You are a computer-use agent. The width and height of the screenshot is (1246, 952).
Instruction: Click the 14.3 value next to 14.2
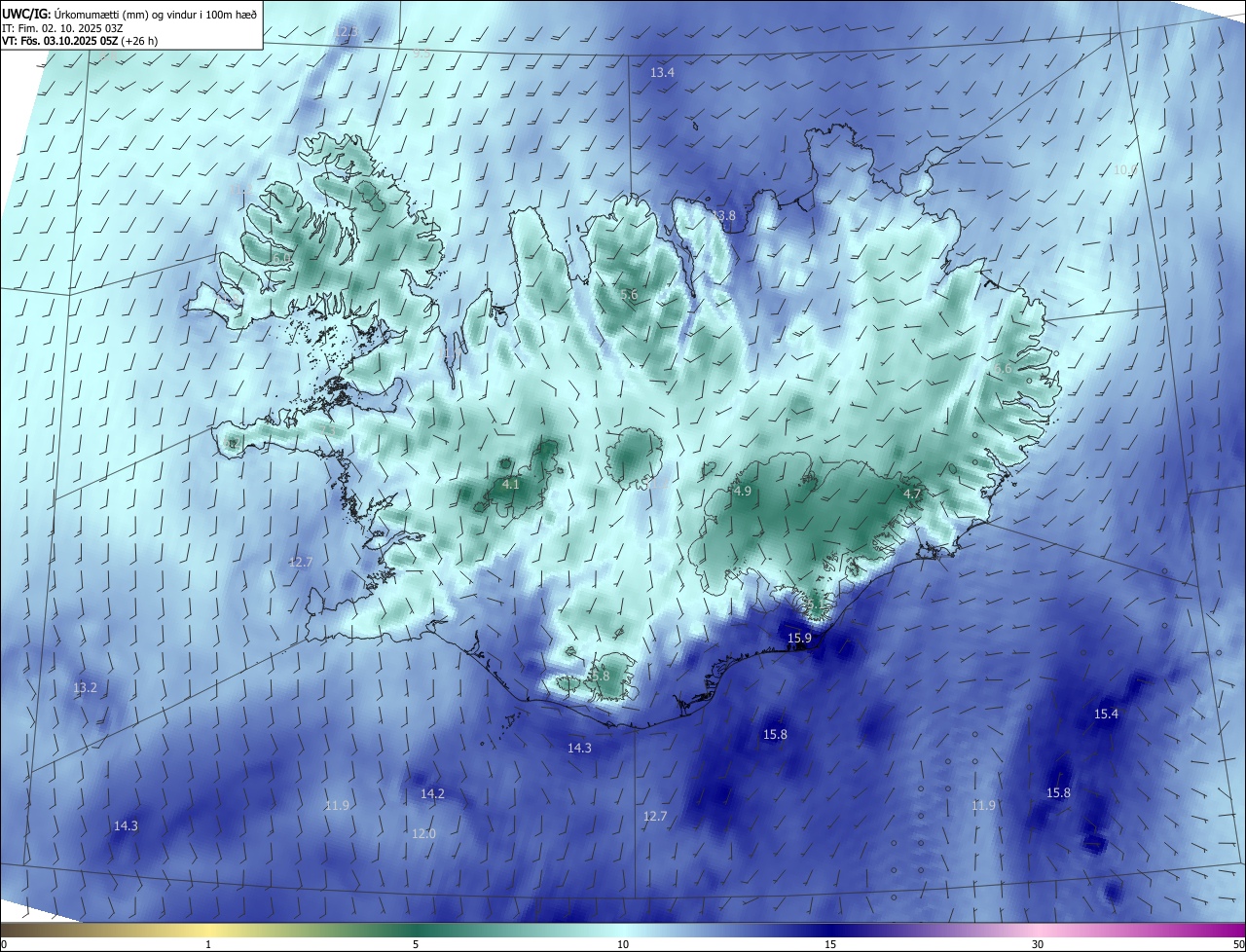click(579, 749)
